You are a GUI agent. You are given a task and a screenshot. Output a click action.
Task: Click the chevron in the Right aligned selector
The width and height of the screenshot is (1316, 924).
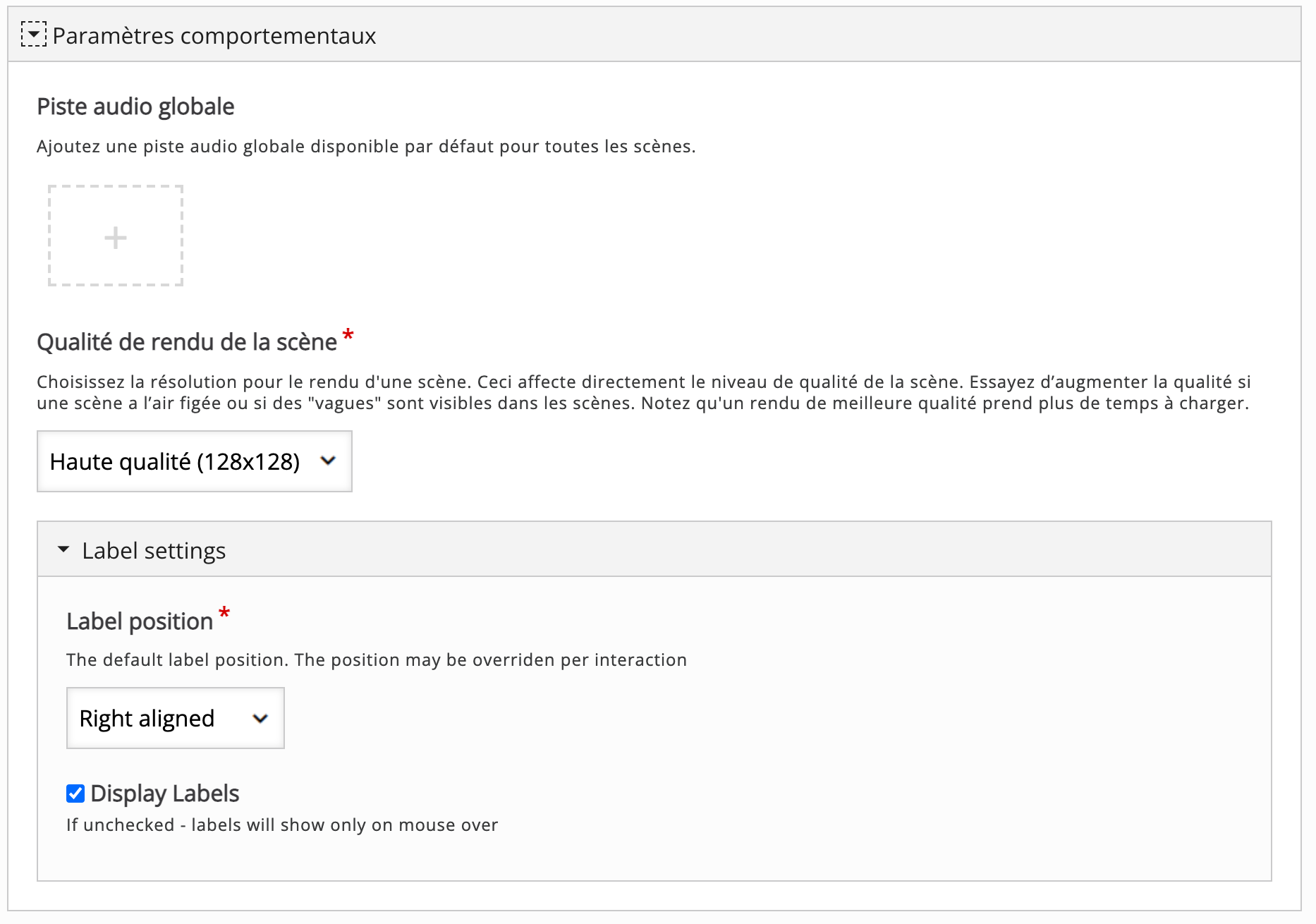click(x=260, y=719)
